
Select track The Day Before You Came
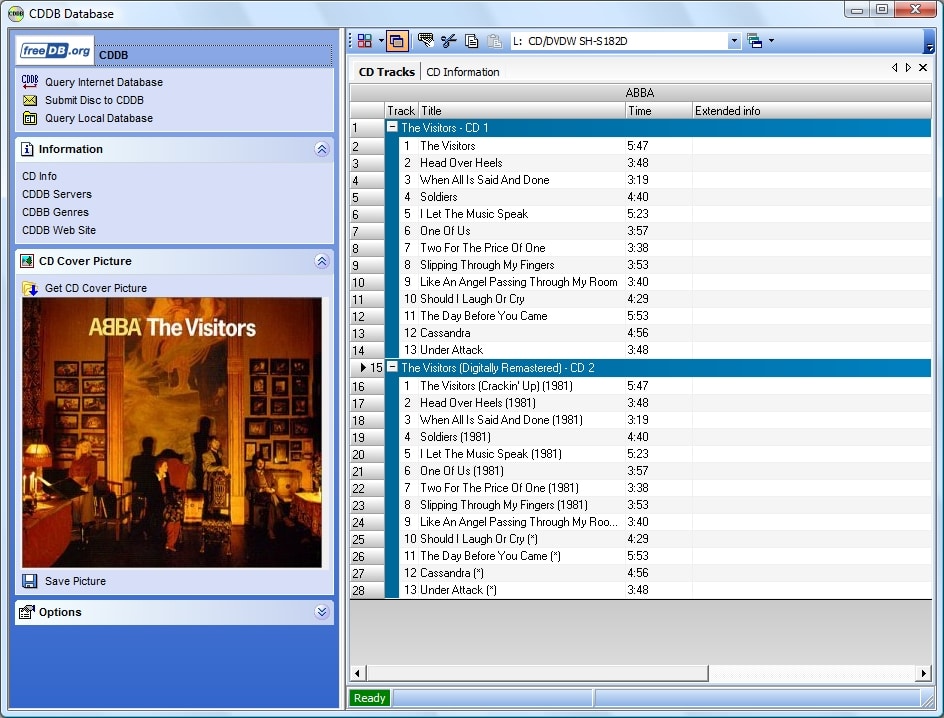click(483, 316)
